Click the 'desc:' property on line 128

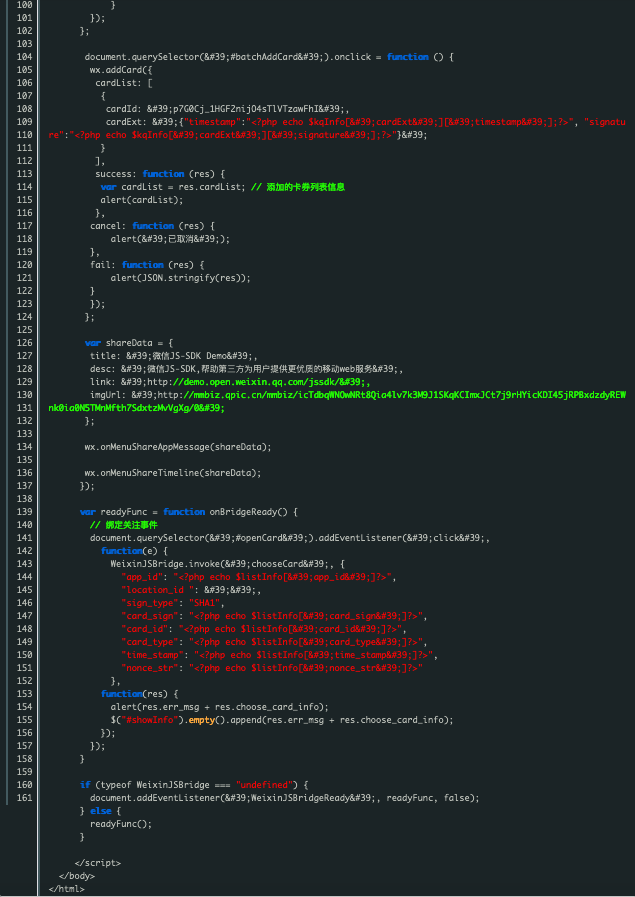[103, 369]
